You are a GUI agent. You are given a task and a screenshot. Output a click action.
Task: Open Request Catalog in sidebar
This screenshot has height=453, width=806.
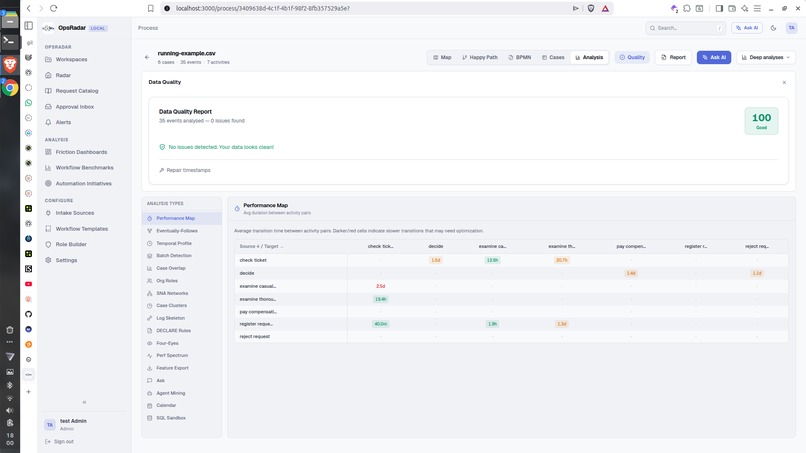pyautogui.click(x=77, y=91)
